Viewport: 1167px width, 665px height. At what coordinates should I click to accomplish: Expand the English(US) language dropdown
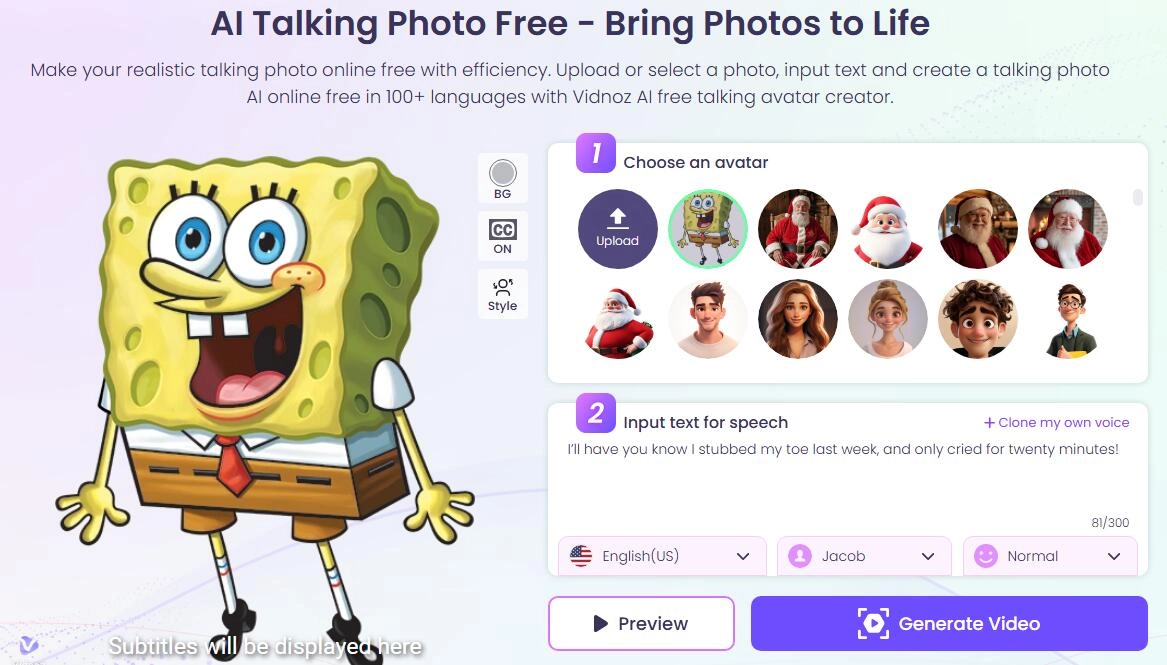662,556
